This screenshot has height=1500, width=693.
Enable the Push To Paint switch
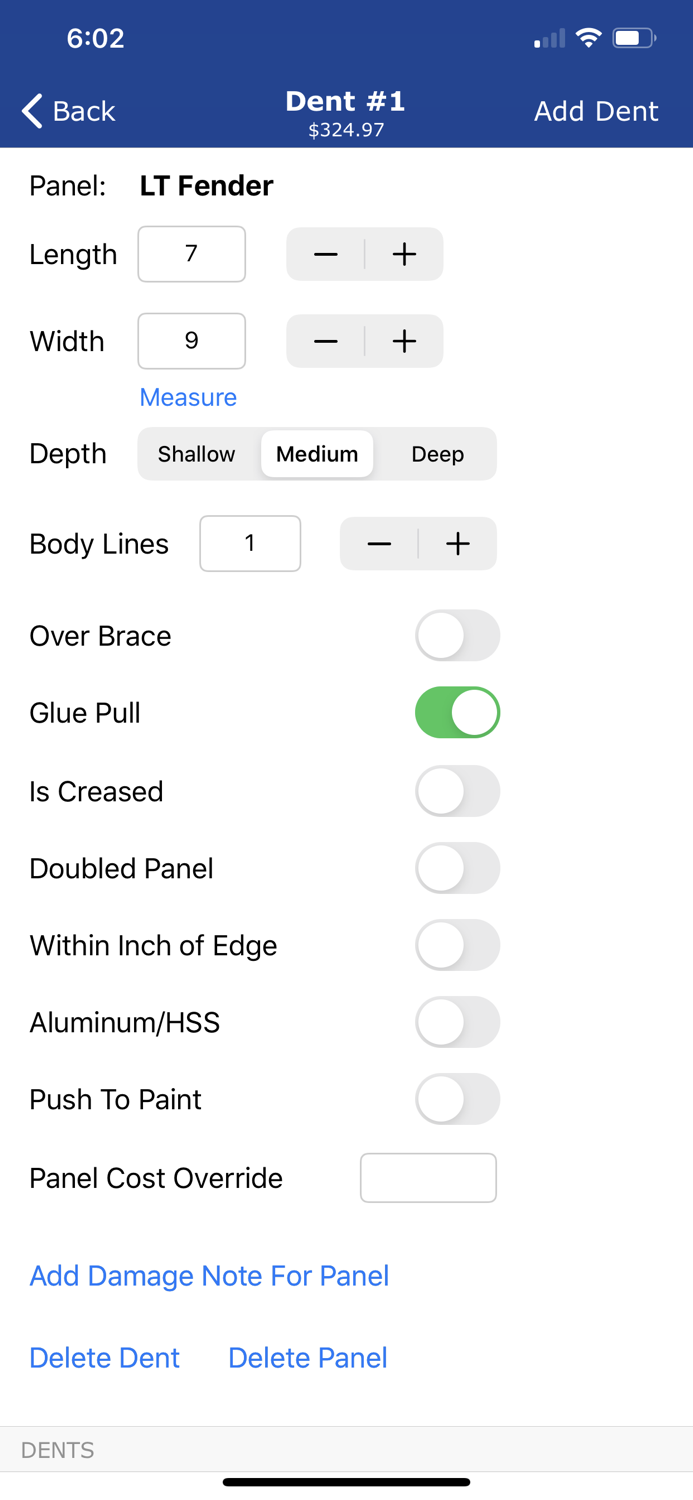click(457, 1099)
